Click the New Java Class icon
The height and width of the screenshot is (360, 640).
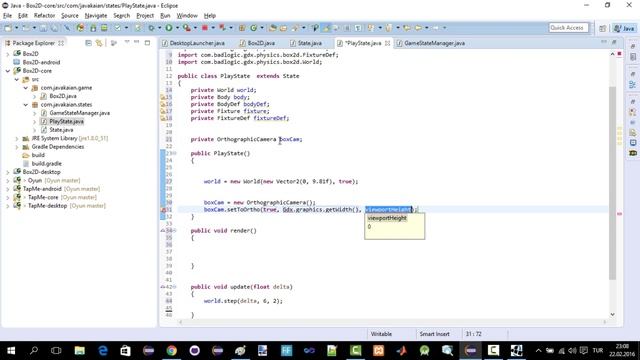tap(253, 28)
